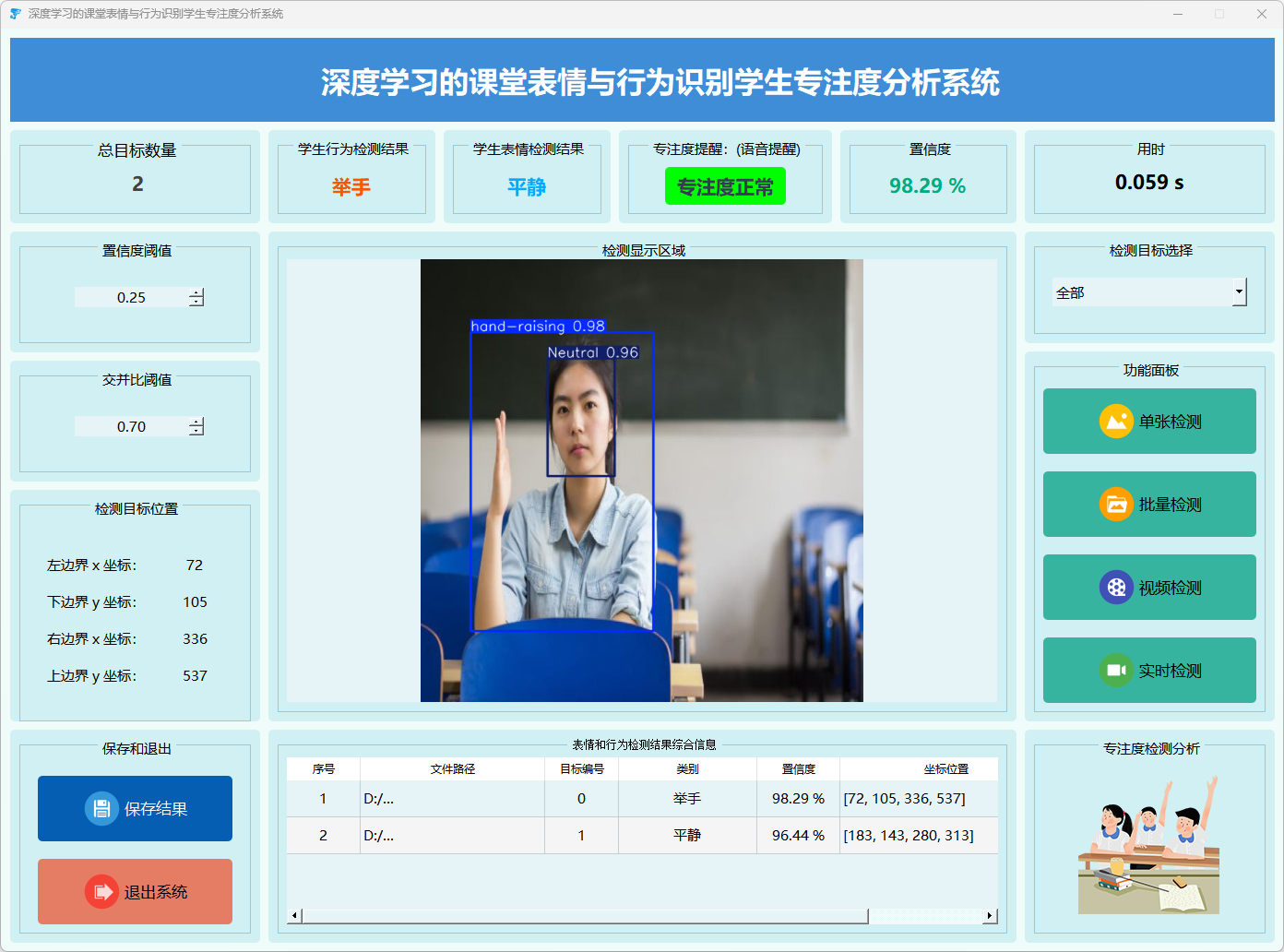Click the exit system arrow icon

[x=101, y=892]
